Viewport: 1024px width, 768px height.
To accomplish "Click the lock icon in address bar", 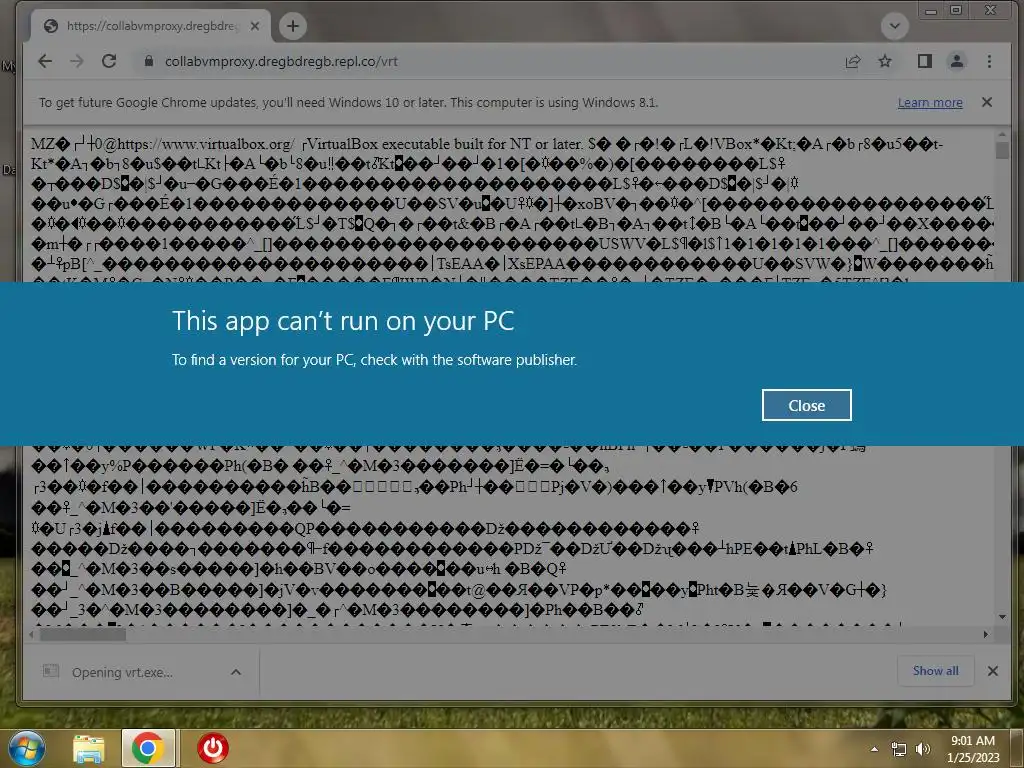I will (x=149, y=61).
